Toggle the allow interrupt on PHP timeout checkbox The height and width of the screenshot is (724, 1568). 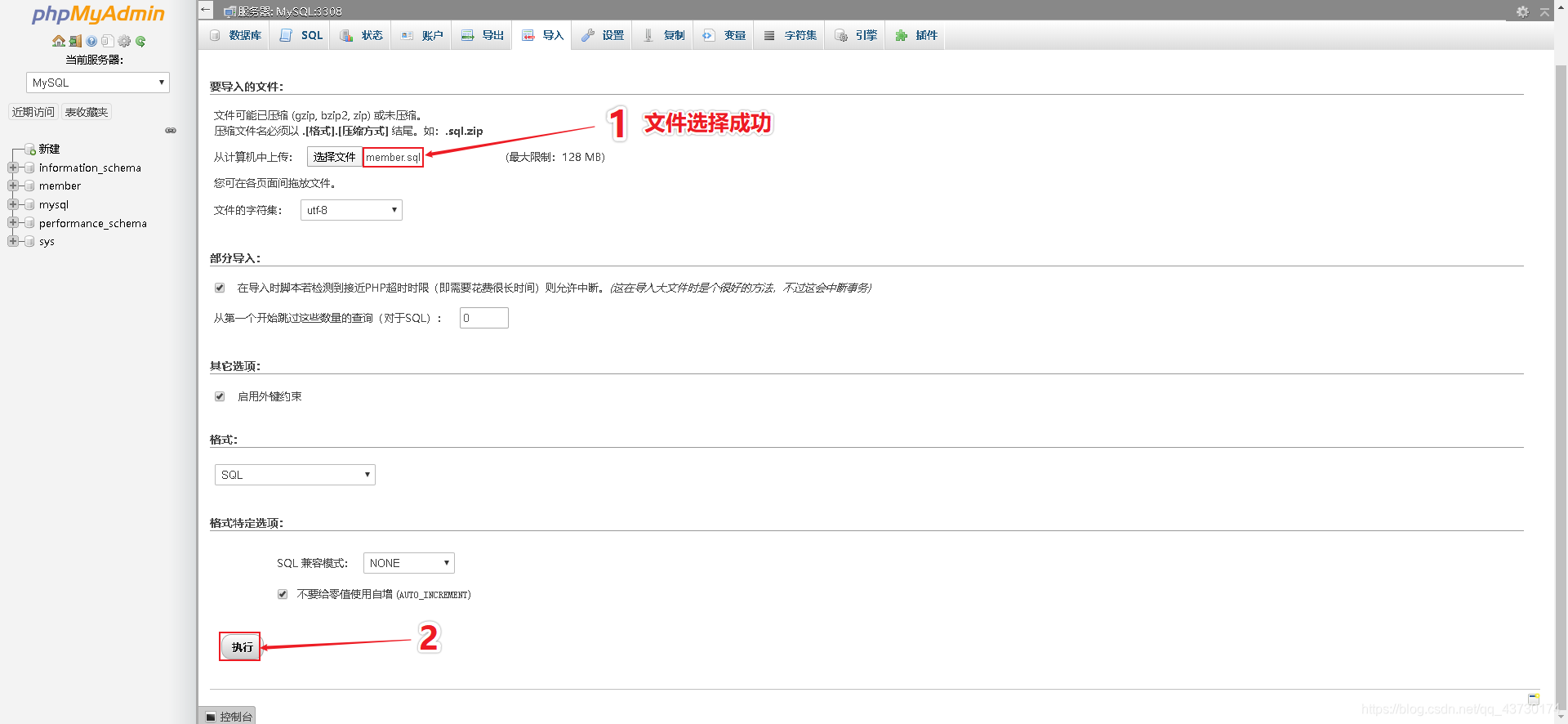pyautogui.click(x=220, y=288)
